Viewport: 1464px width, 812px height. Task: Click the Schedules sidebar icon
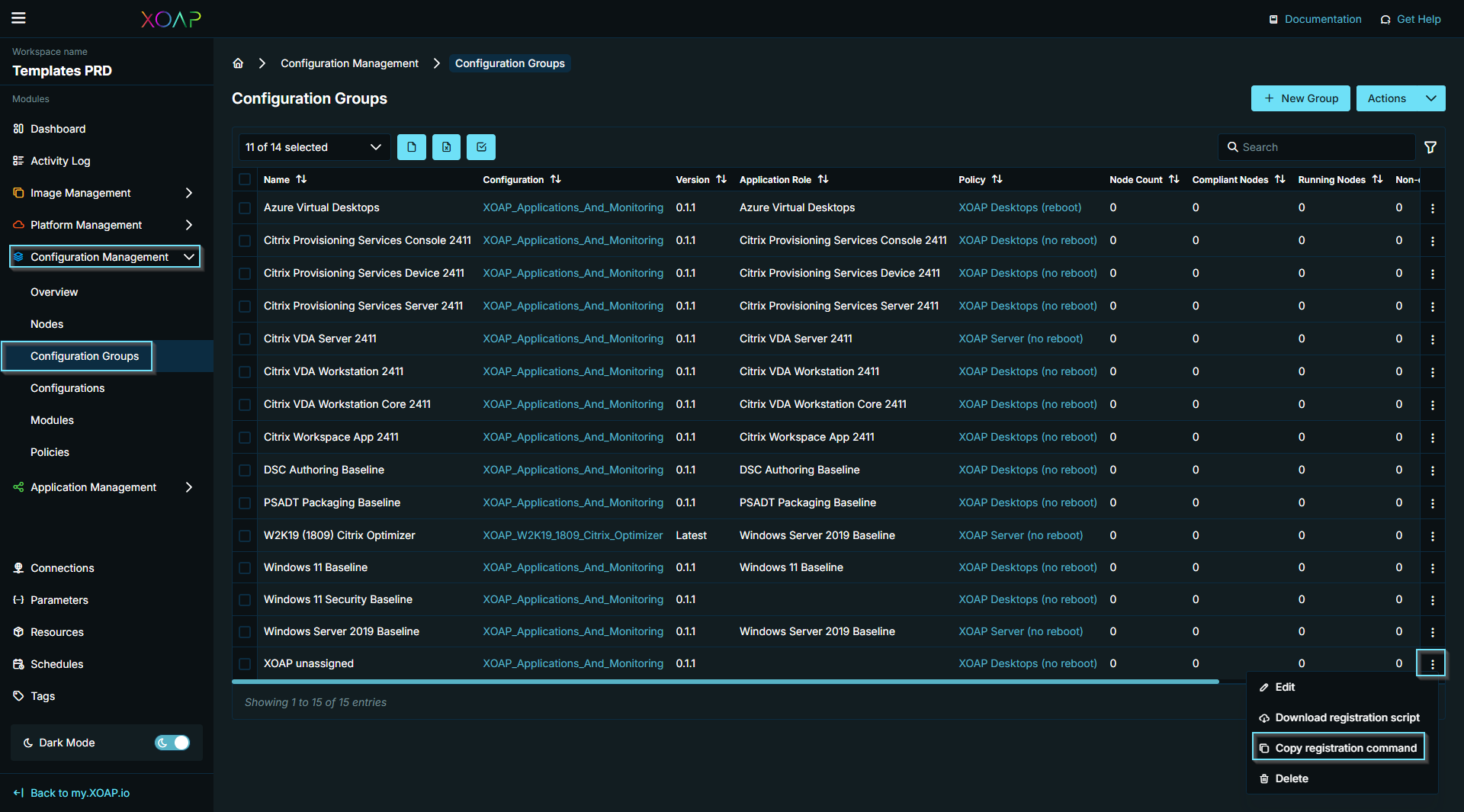tap(18, 663)
